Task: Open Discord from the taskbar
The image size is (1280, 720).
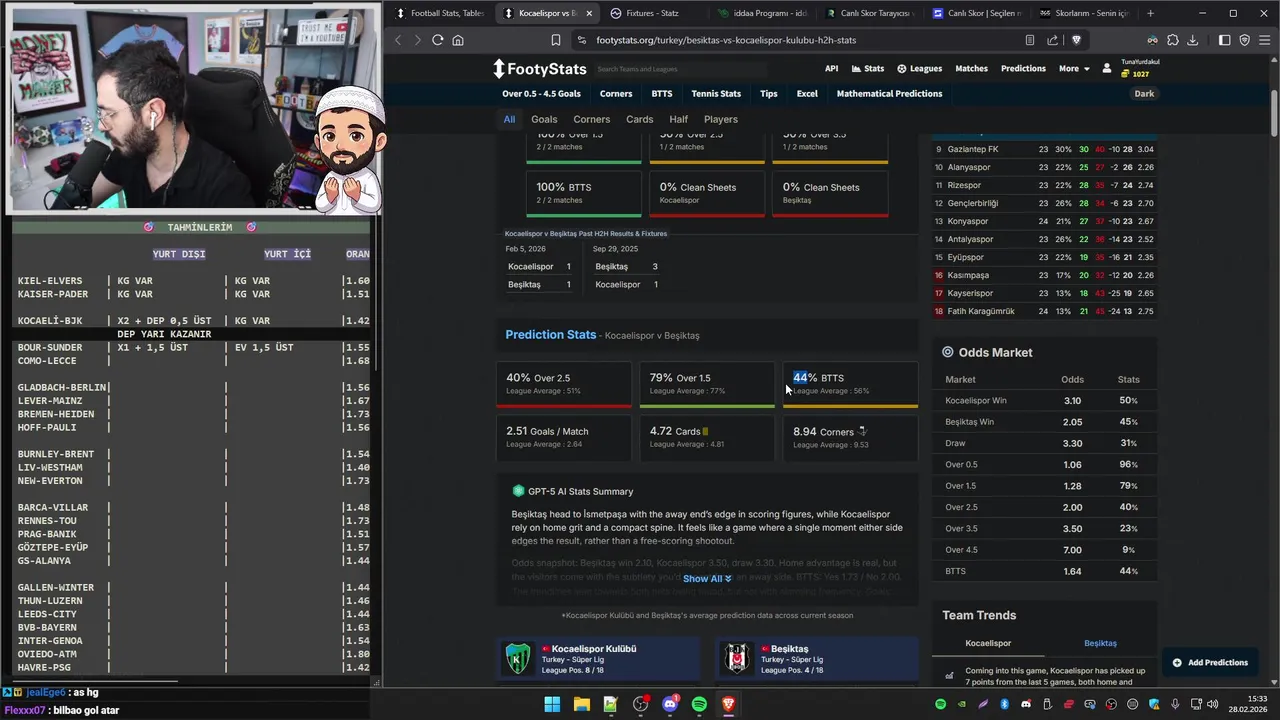Action: tap(670, 704)
